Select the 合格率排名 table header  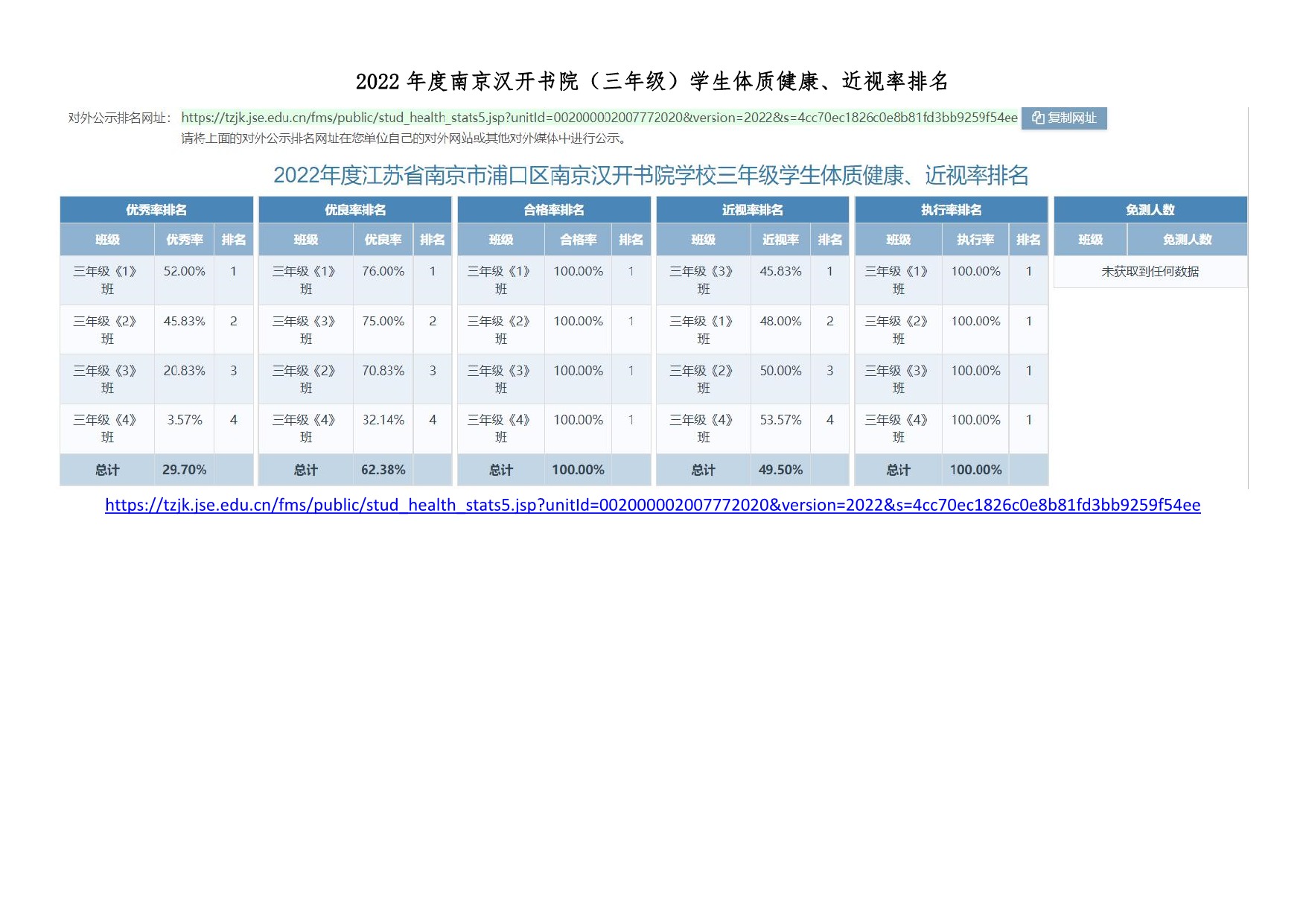pyautogui.click(x=554, y=210)
